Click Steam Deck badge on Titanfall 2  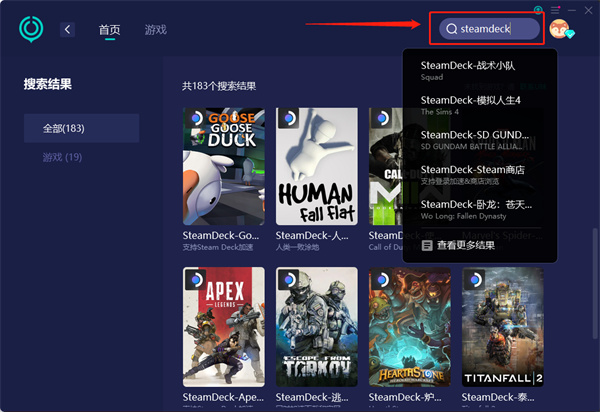(x=475, y=280)
